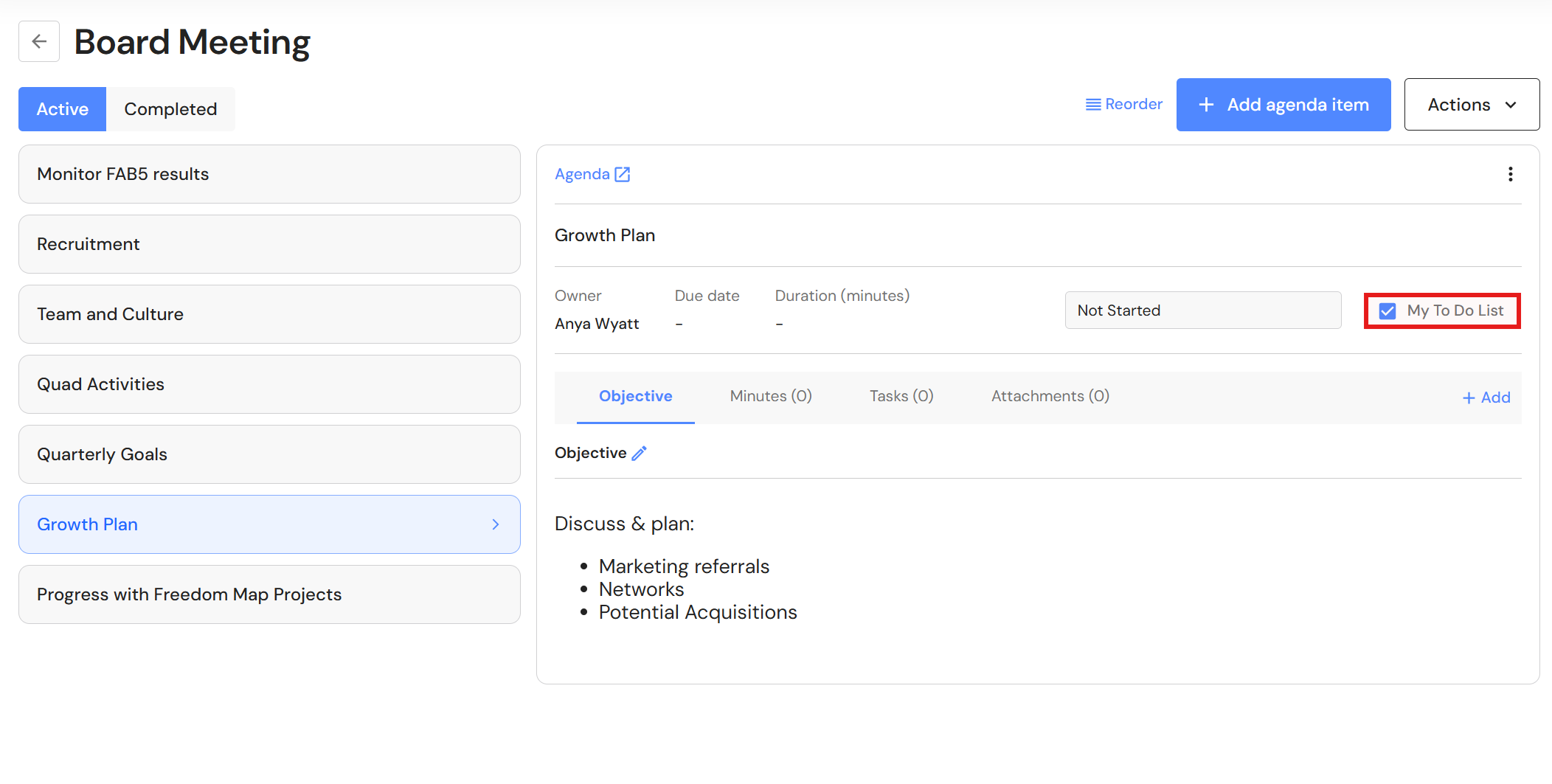Switch to the Active filter

(x=63, y=109)
